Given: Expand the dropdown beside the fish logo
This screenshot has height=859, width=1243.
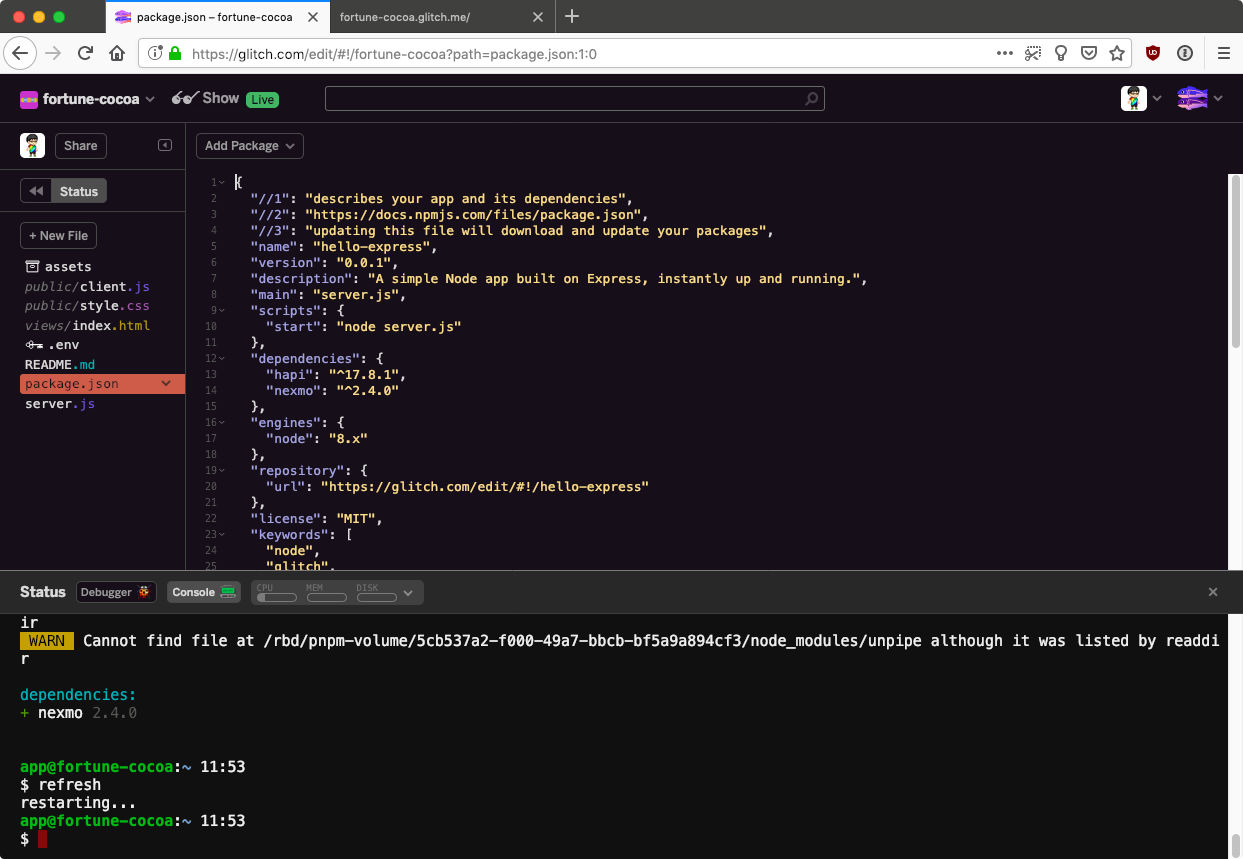Looking at the screenshot, I should coord(1218,98).
